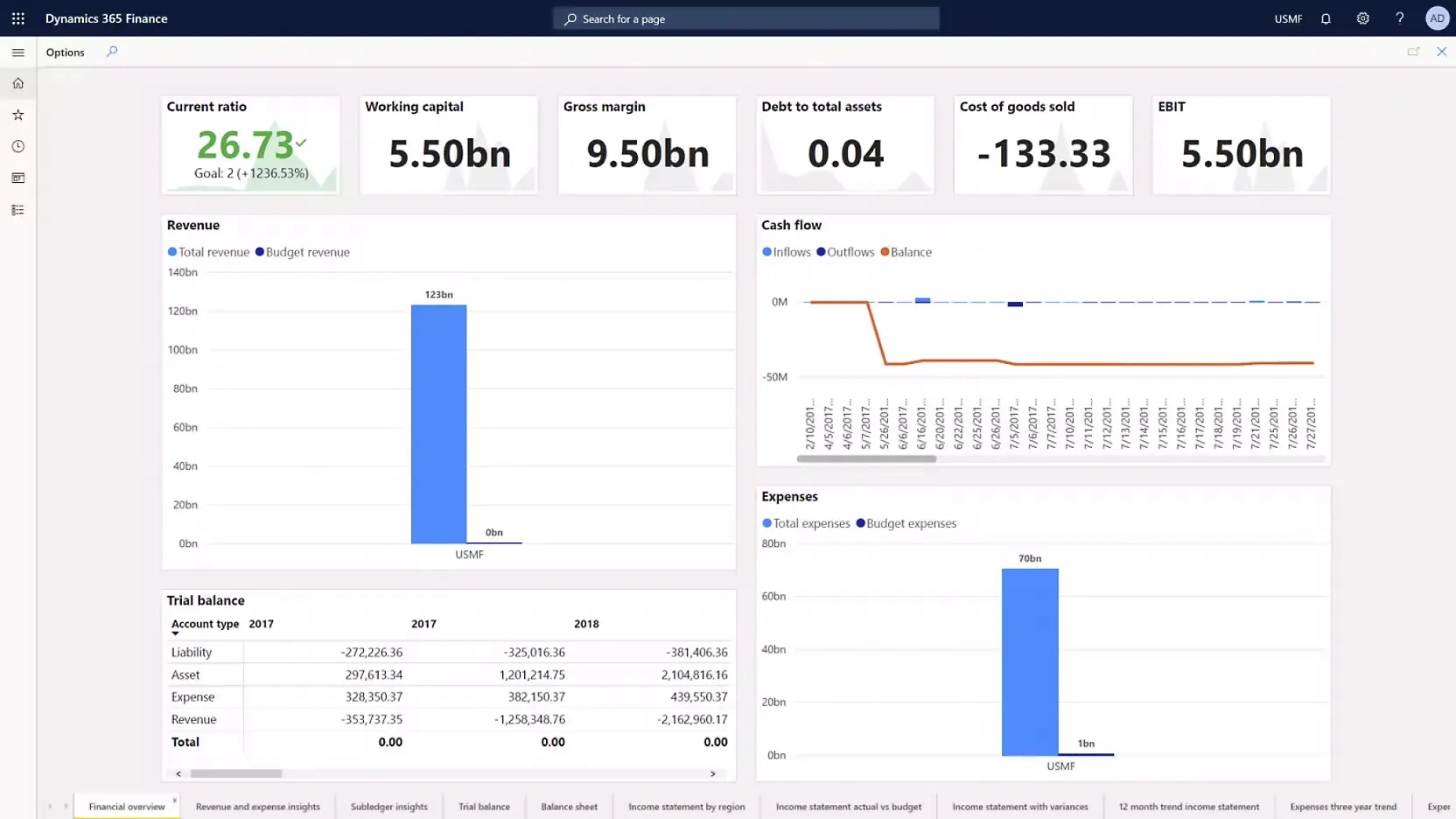Toggle Budget revenue legend item
The width and height of the screenshot is (1456, 819).
303,252
